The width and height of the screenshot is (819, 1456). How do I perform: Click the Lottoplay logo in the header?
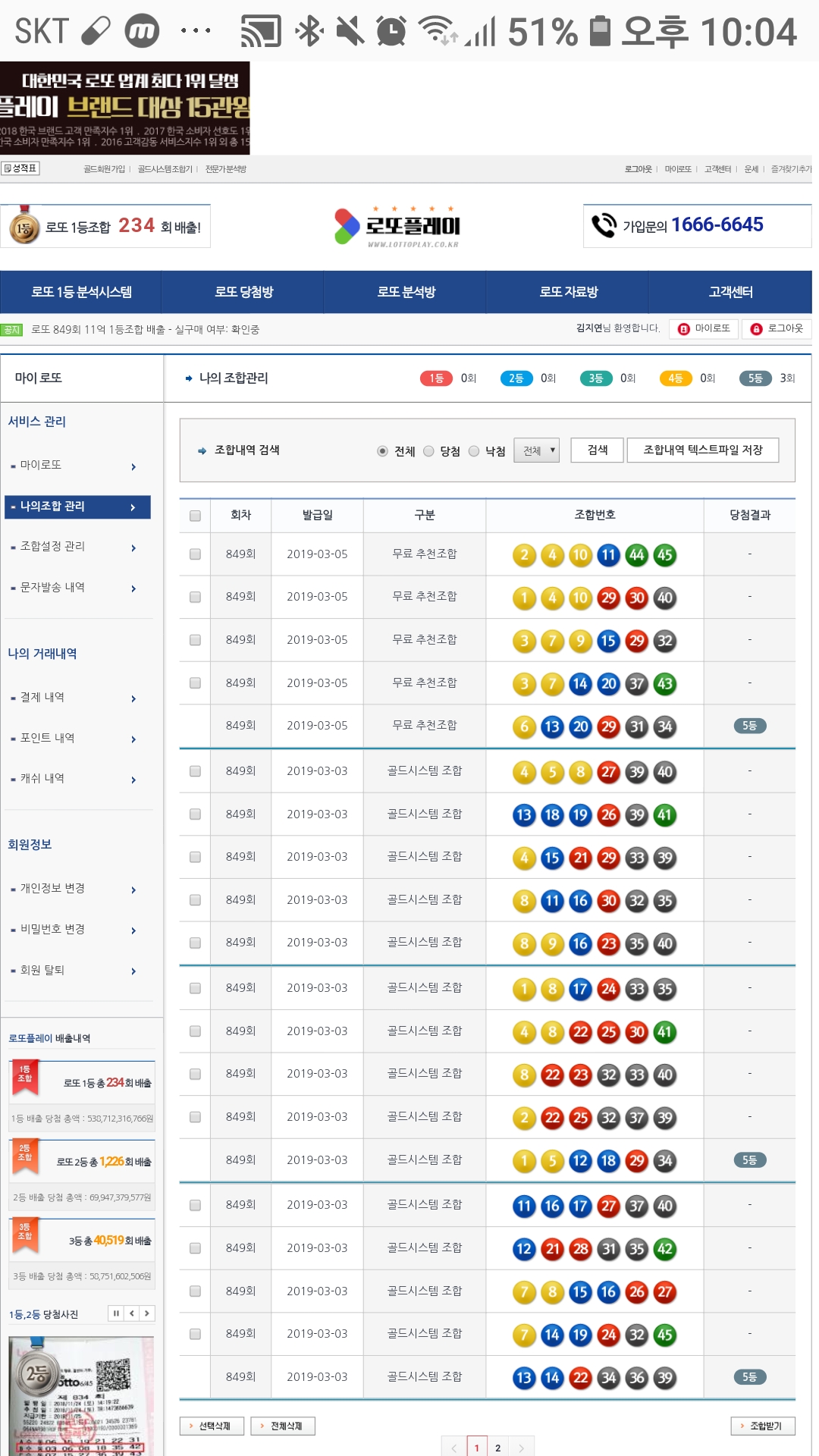[397, 226]
